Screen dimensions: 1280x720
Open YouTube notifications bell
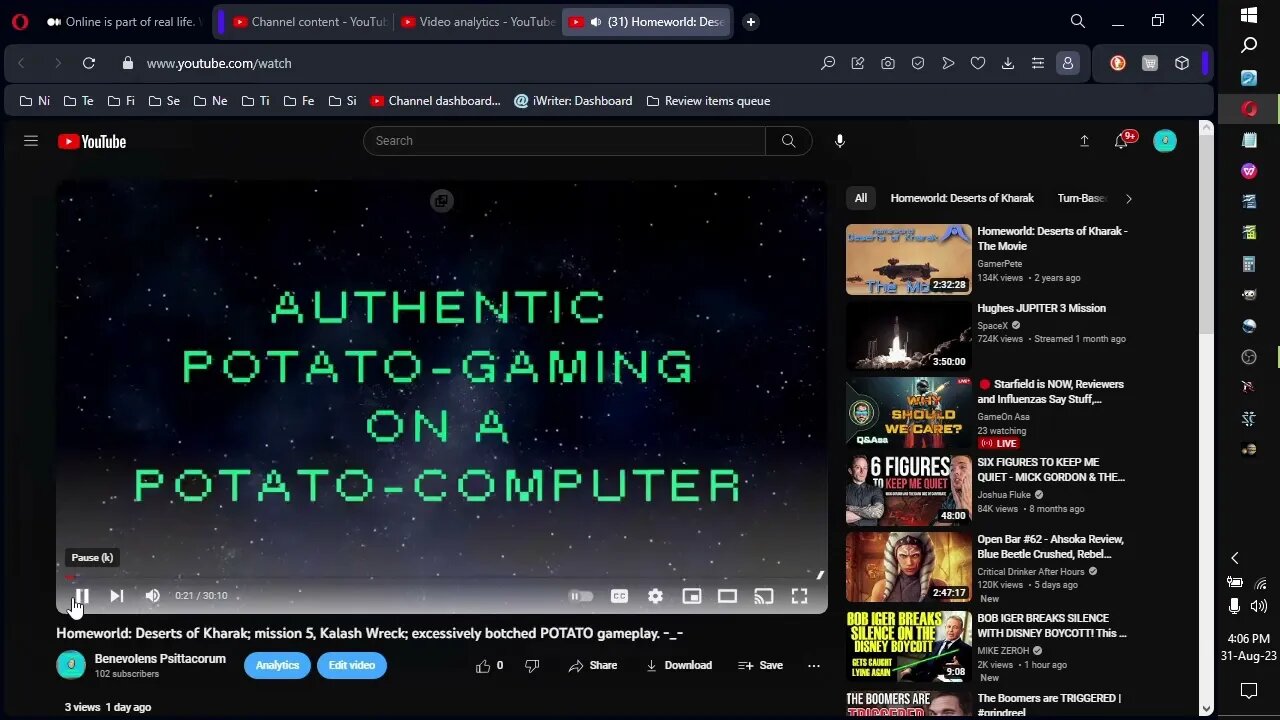pyautogui.click(x=1122, y=141)
